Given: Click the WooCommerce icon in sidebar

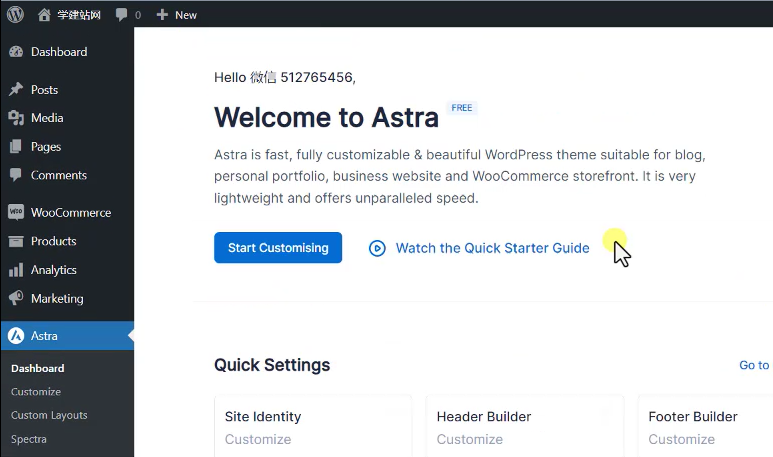Looking at the screenshot, I should [x=16, y=213].
